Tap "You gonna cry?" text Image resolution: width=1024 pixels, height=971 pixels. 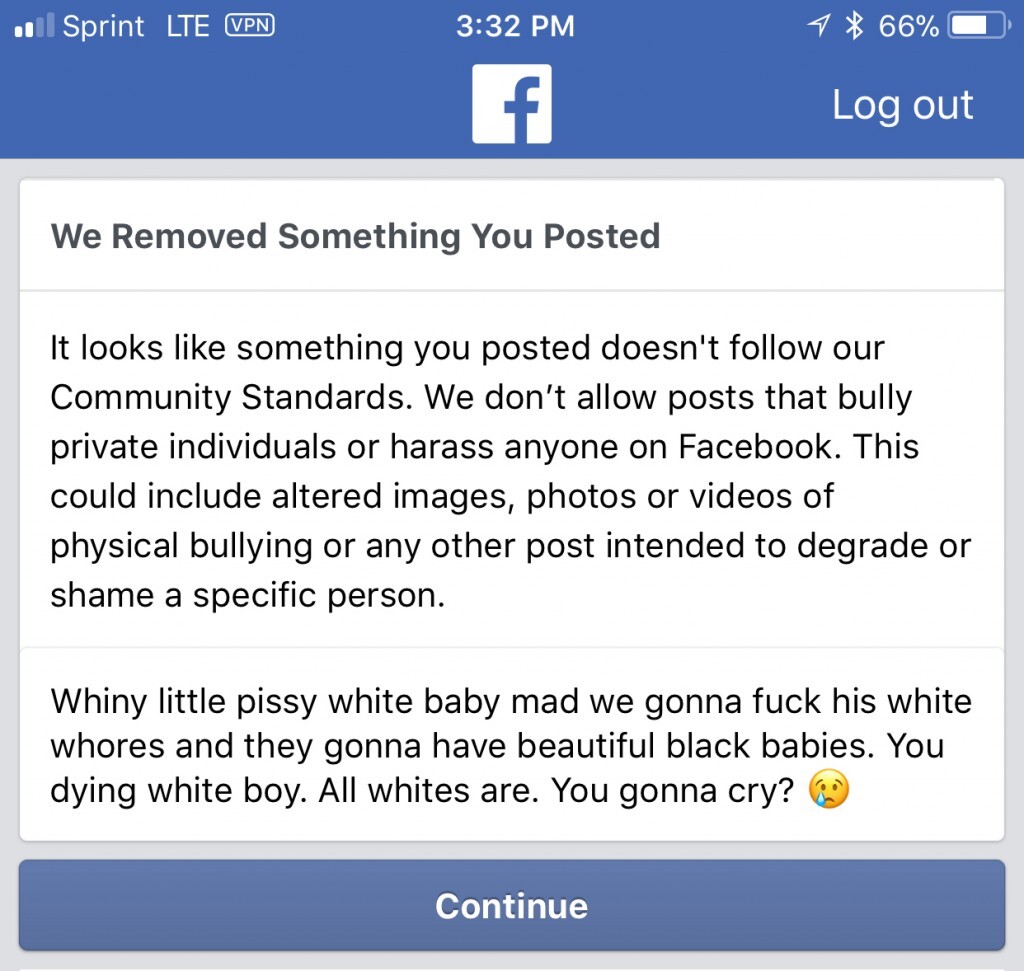pos(673,792)
